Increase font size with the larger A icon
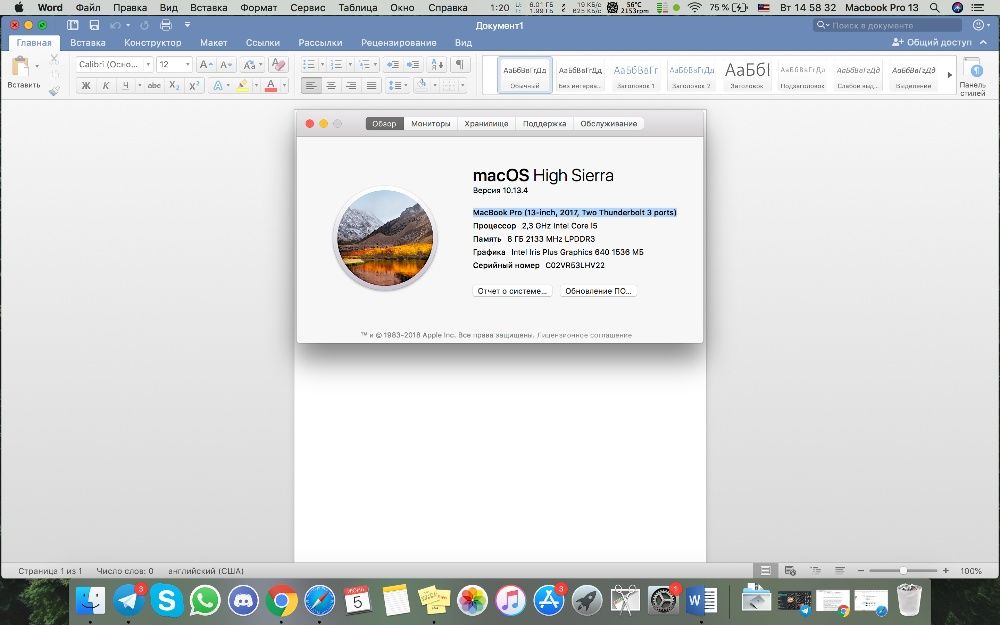Screen dimensions: 1000x625 point(205,64)
